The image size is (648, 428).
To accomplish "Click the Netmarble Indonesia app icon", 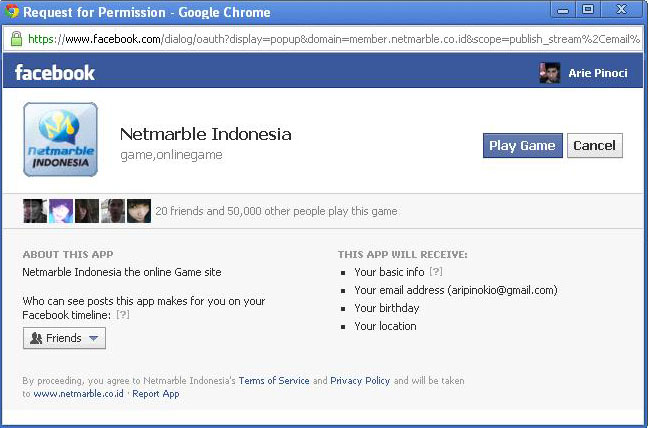I will 60,140.
